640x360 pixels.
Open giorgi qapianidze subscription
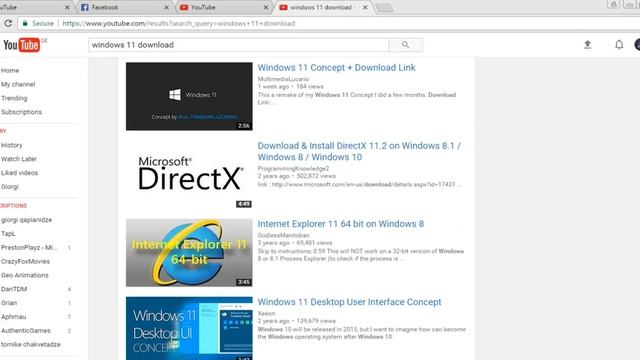[x=27, y=220]
